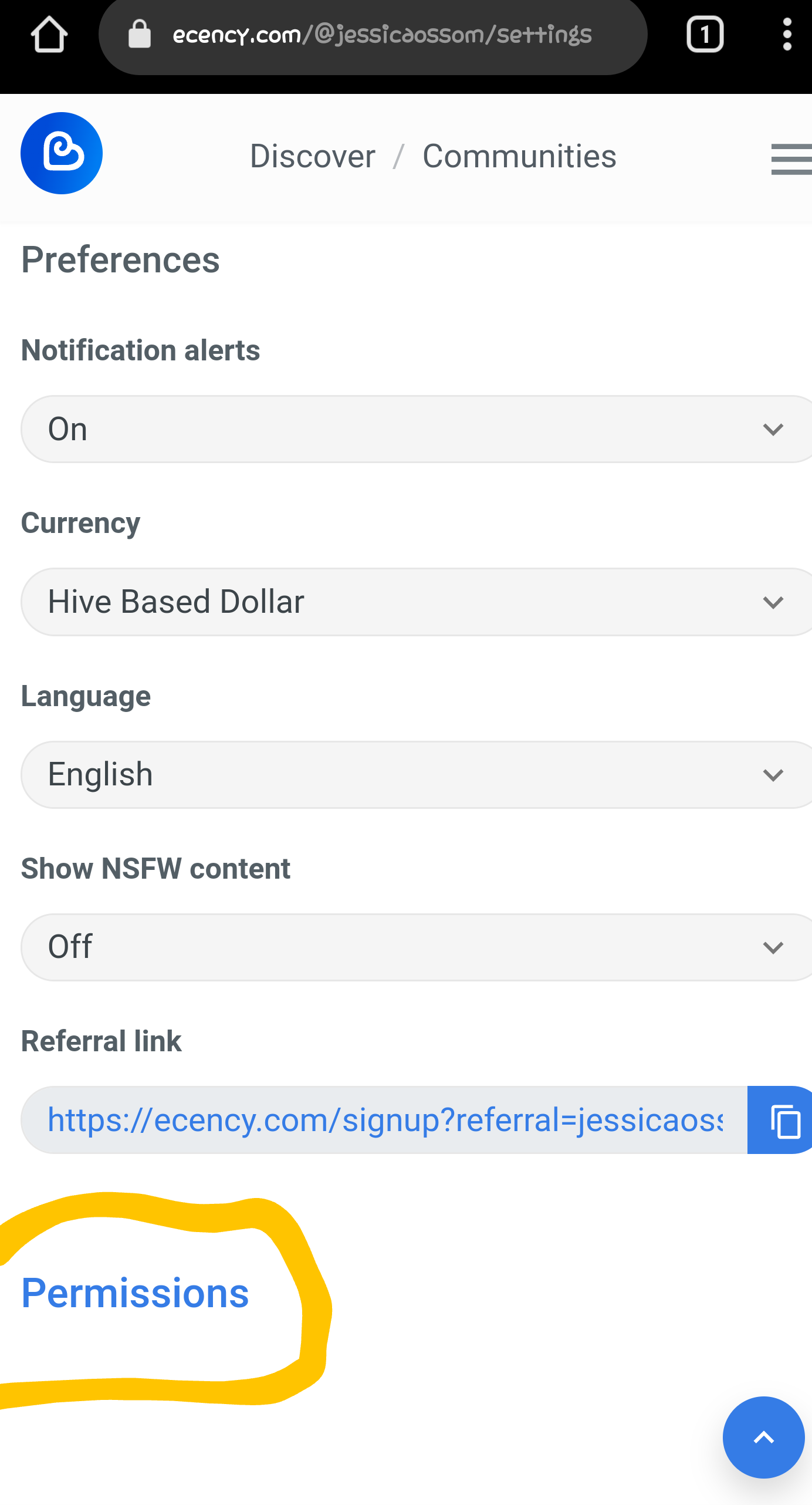
Task: Open the browser three-dot overflow menu
Action: 787,35
